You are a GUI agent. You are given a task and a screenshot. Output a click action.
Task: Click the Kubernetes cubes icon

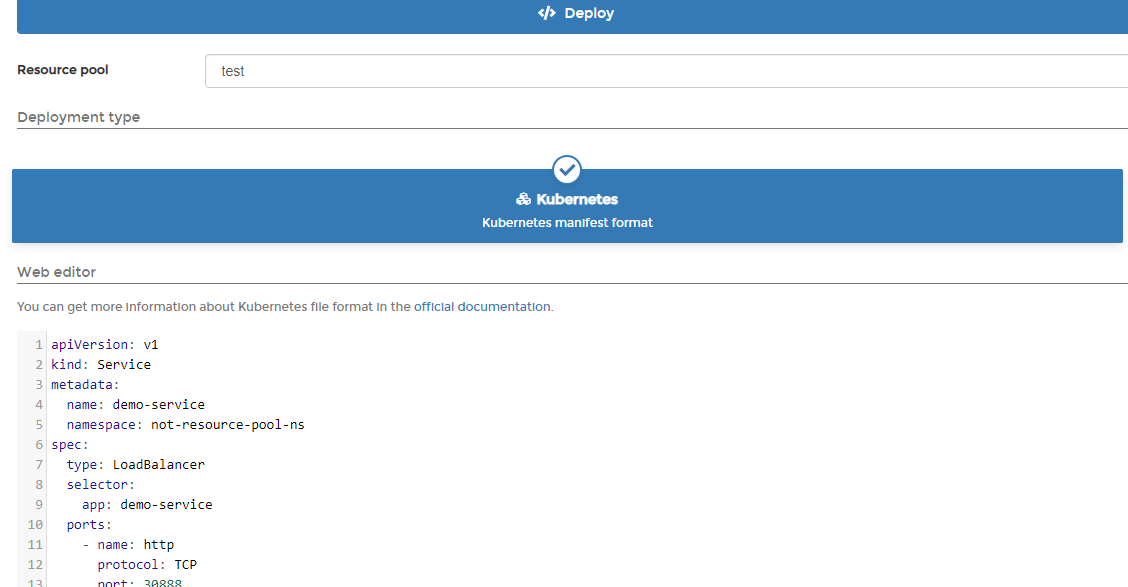tap(524, 199)
